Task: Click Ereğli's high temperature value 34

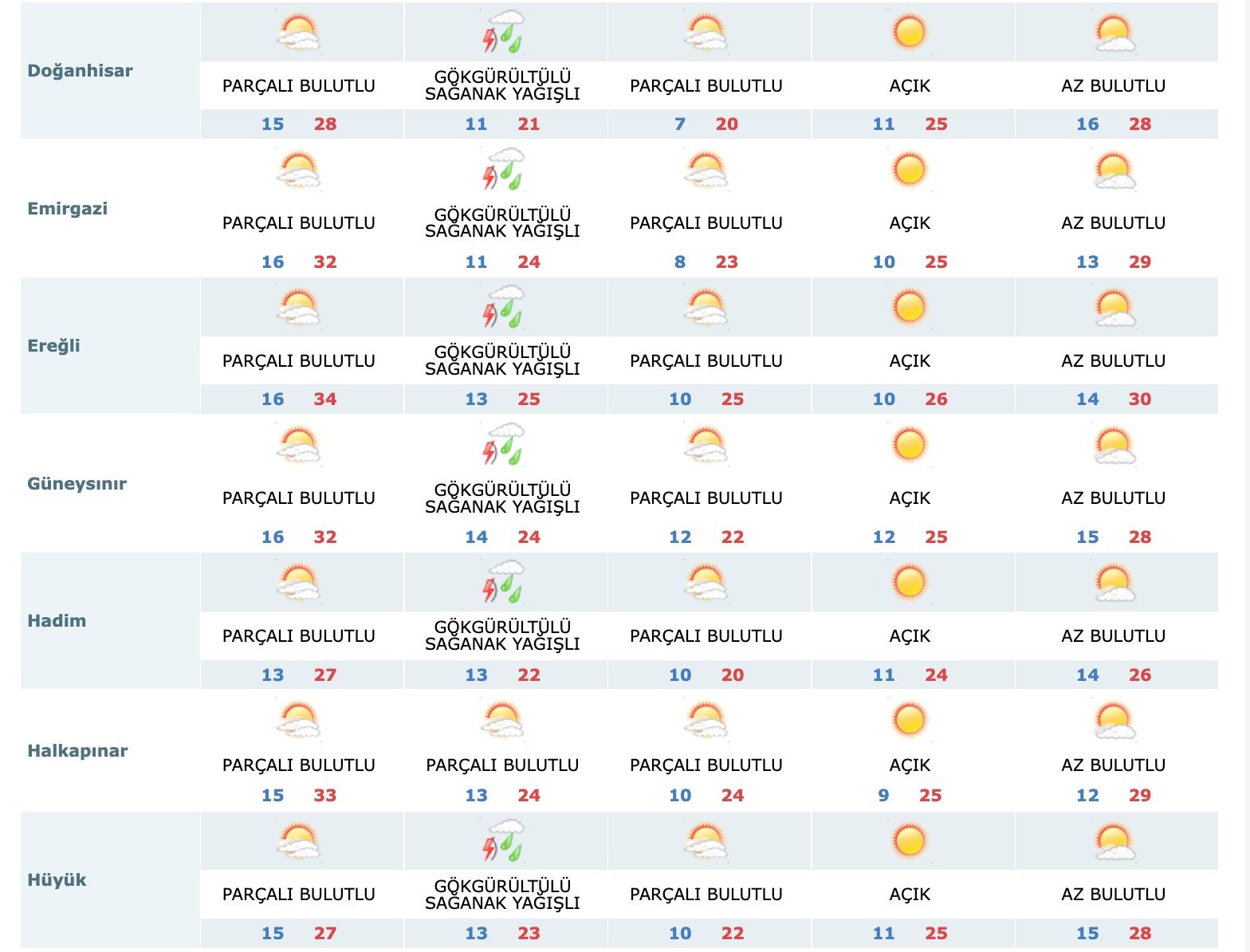Action: pos(324,399)
